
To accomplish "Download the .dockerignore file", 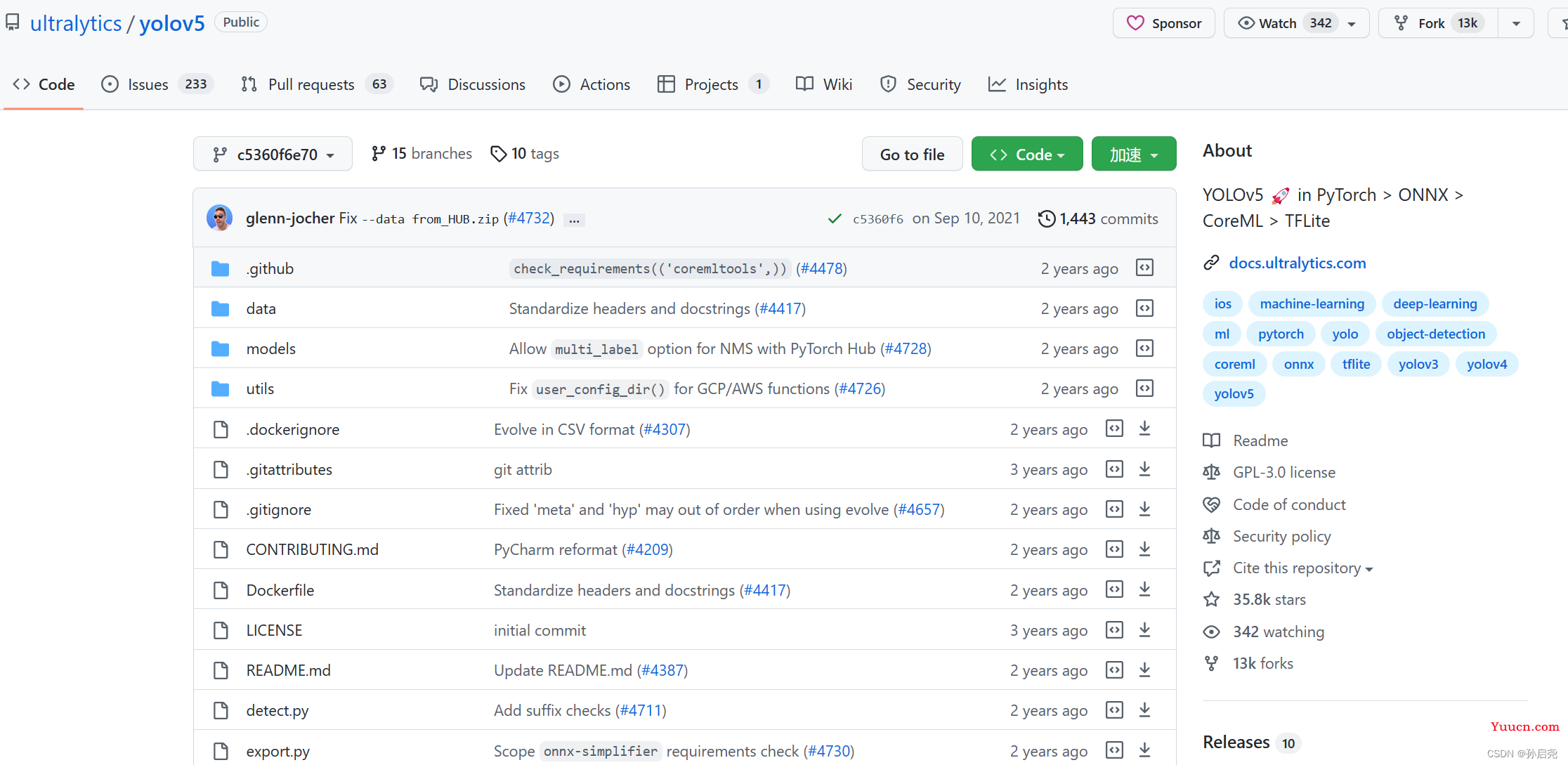I will [1144, 428].
